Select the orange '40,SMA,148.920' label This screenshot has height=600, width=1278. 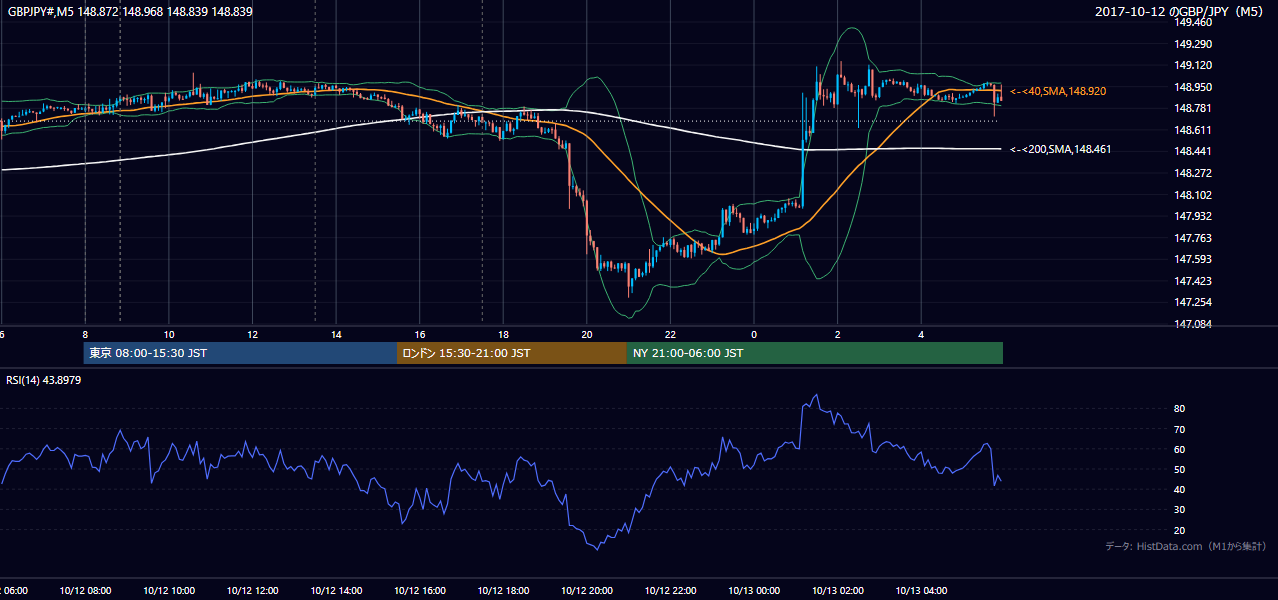[x=1058, y=91]
